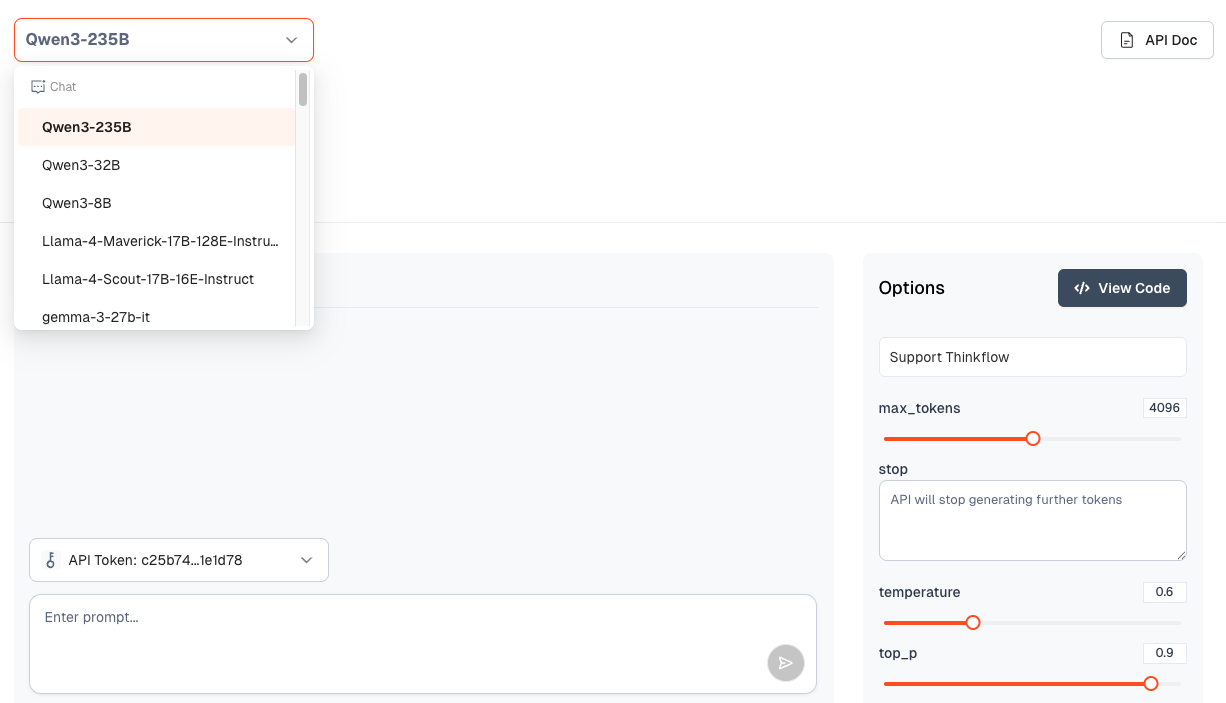Collapse the Qwen3-235B model dropdown chevron
Viewport: 1226px width, 703px height.
[291, 40]
